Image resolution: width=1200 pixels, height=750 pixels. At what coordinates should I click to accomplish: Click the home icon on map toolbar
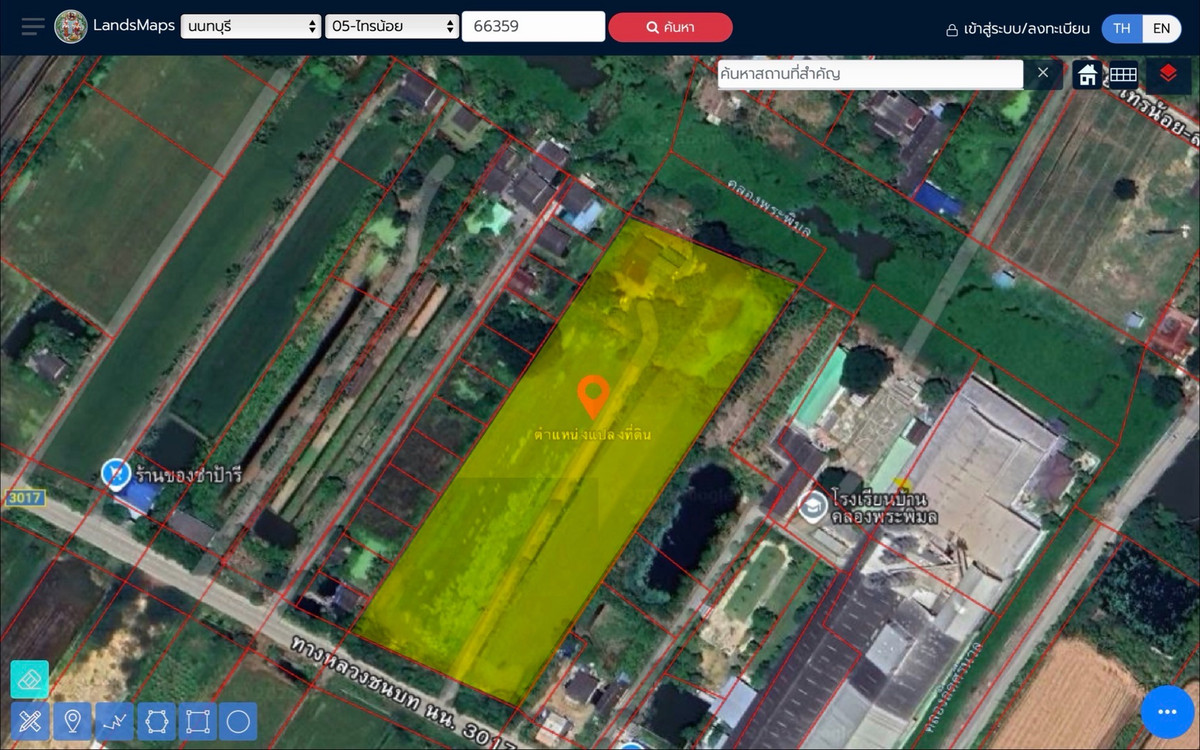coord(1087,74)
